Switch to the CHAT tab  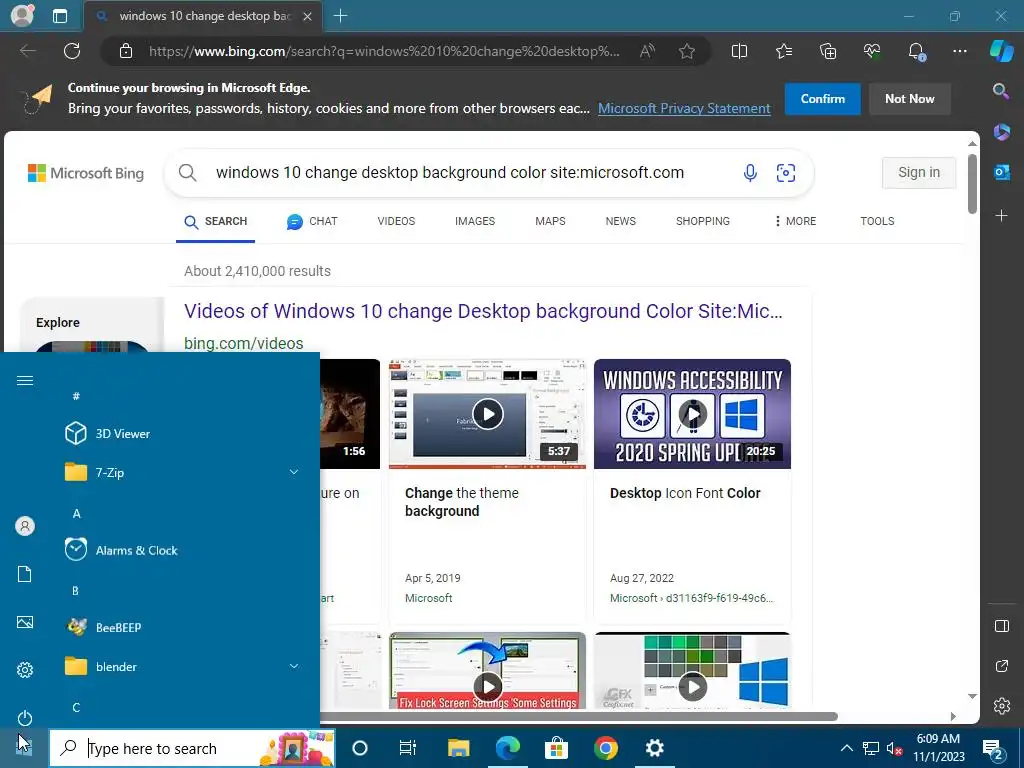click(x=312, y=221)
